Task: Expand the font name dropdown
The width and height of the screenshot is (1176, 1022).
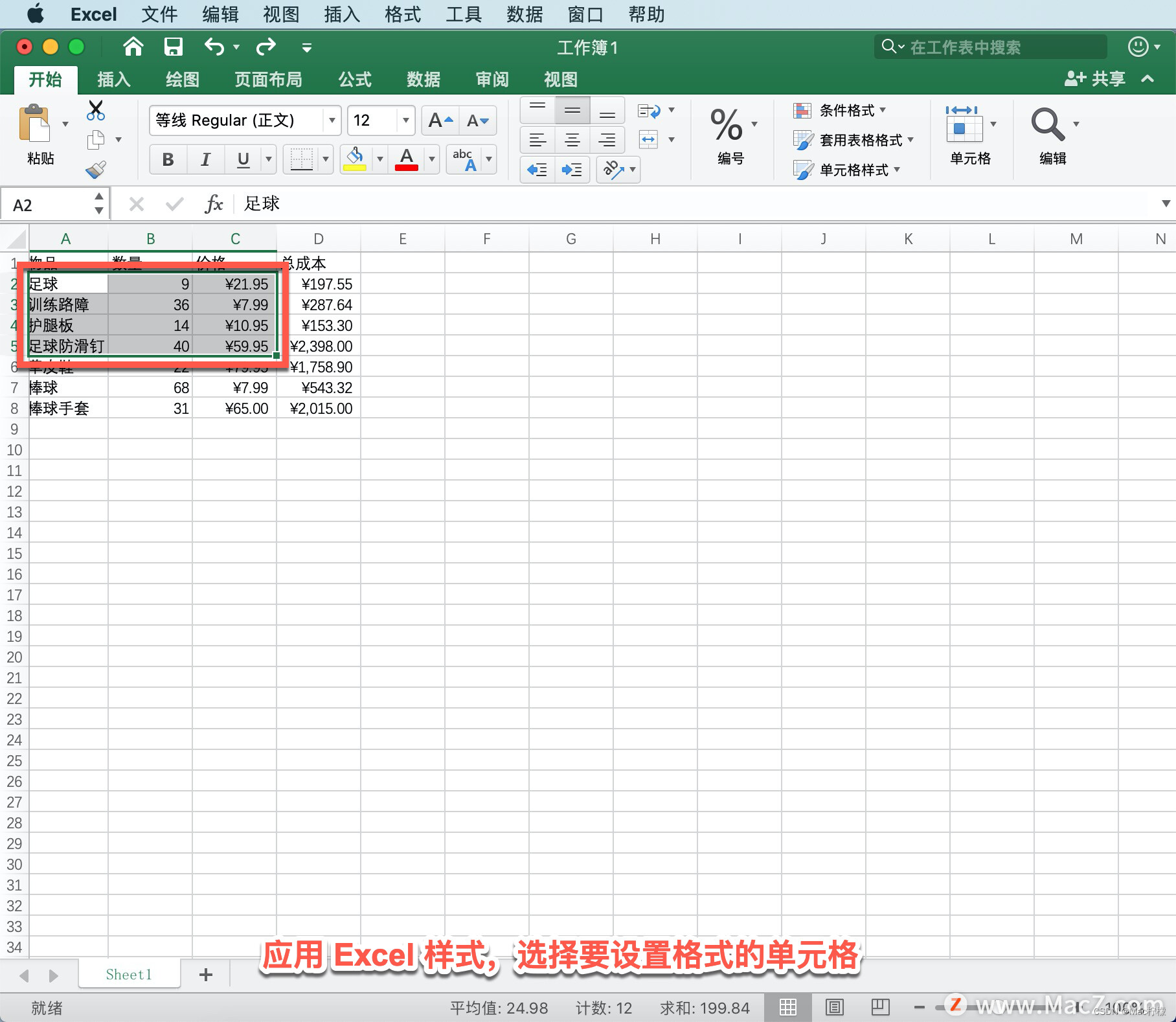Action: pyautogui.click(x=332, y=120)
